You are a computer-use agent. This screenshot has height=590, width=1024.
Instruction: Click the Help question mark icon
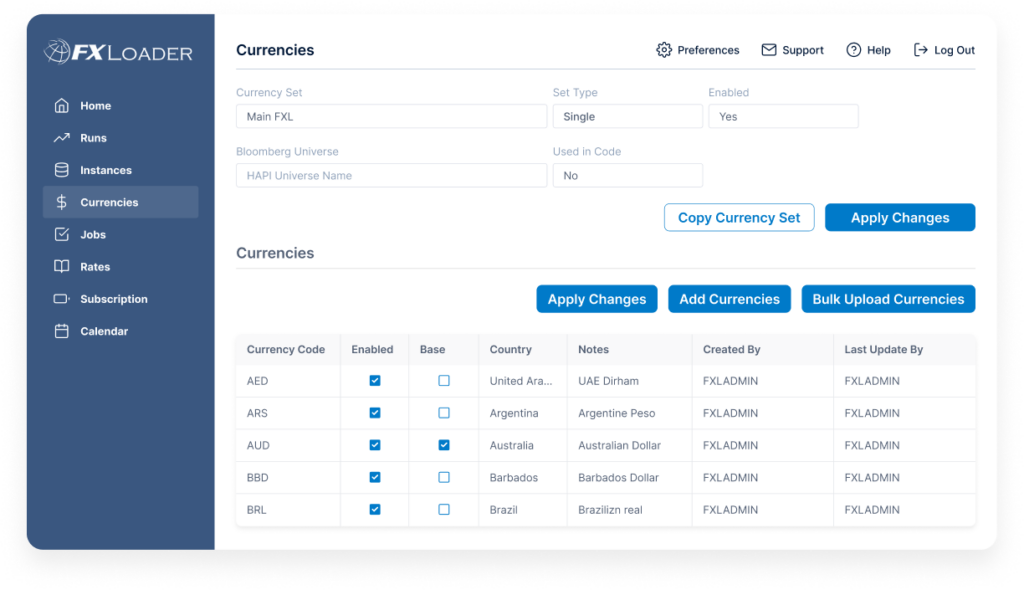pyautogui.click(x=853, y=49)
